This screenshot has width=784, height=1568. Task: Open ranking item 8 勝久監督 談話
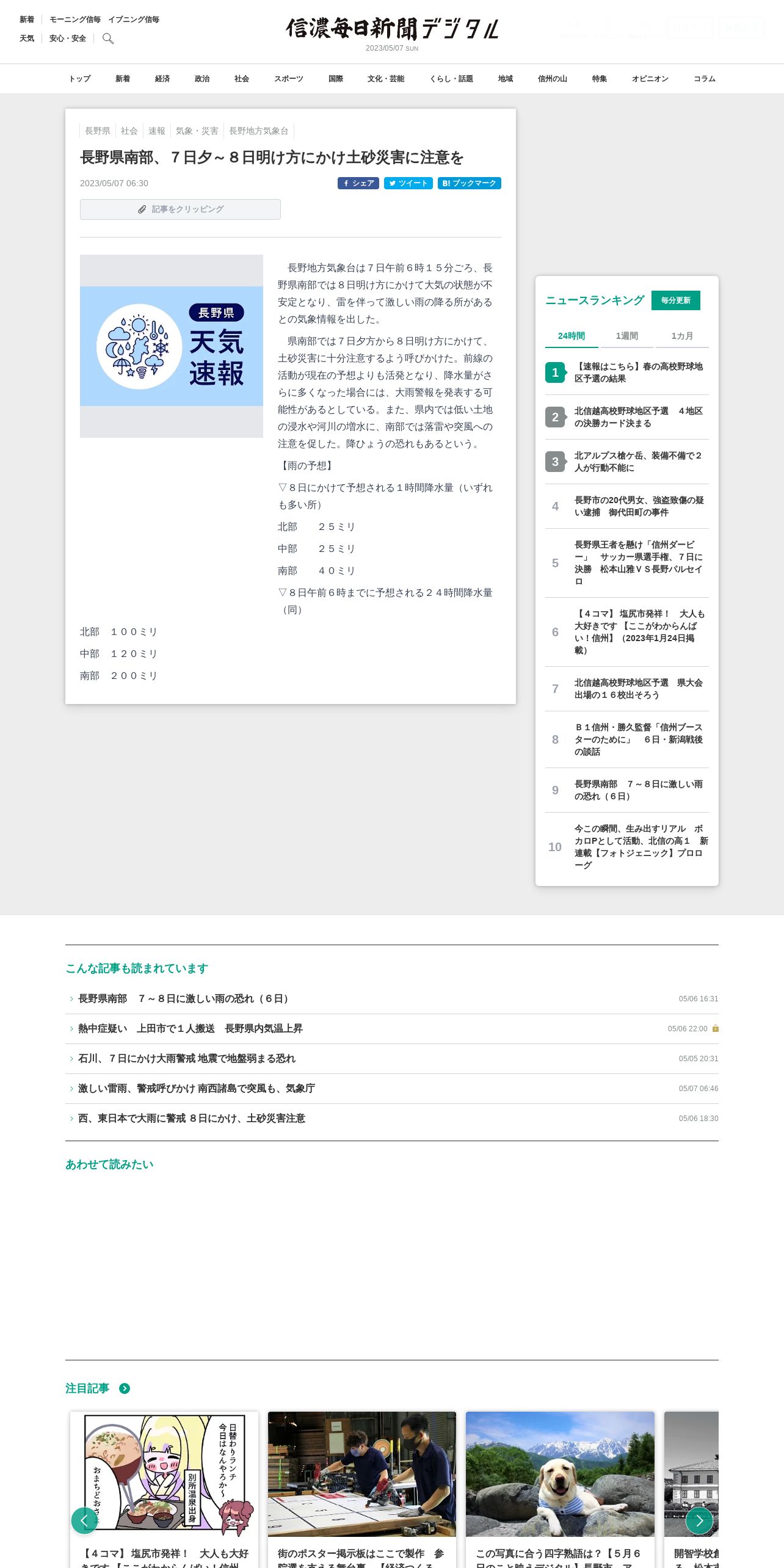tap(627, 739)
